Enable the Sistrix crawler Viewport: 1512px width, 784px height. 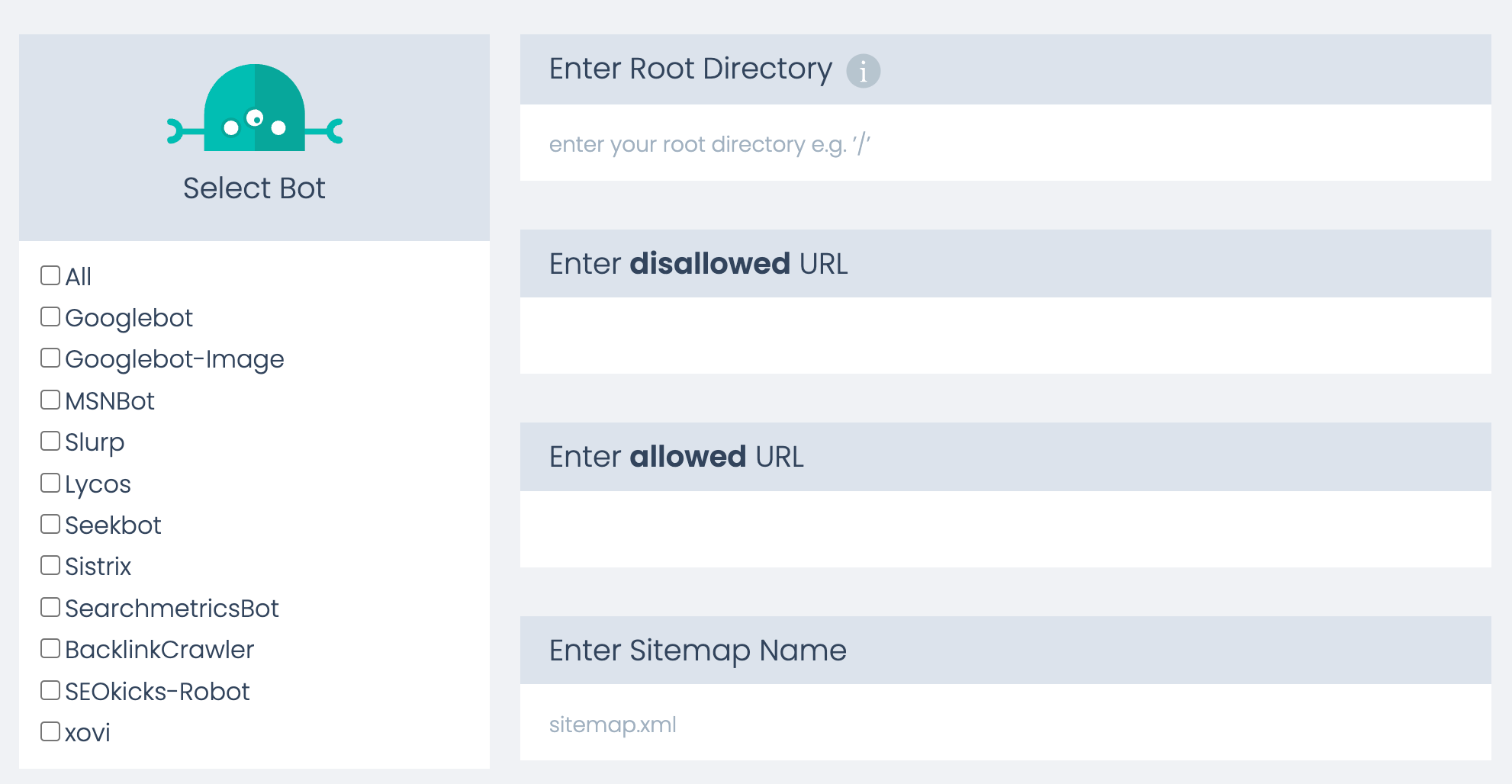[x=50, y=565]
